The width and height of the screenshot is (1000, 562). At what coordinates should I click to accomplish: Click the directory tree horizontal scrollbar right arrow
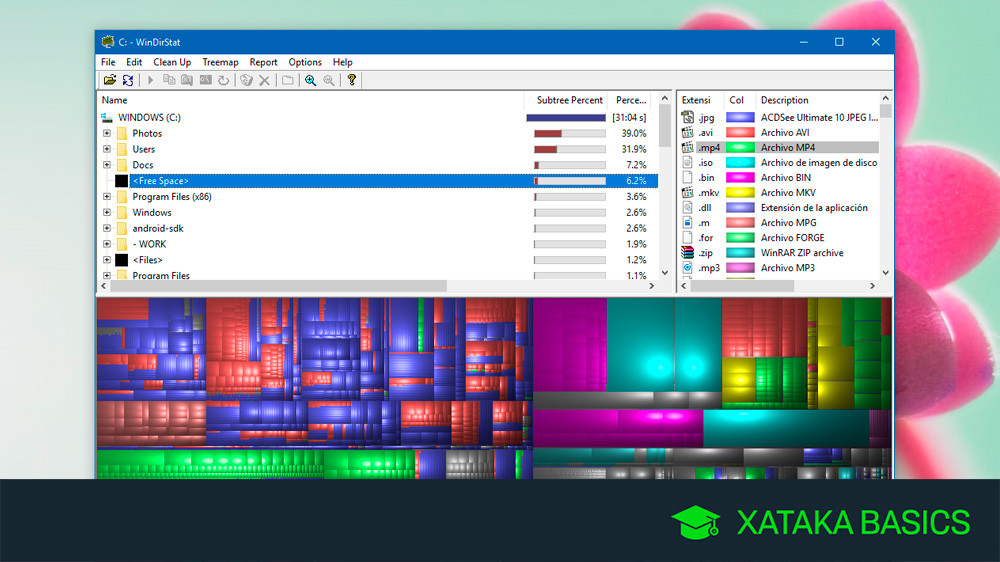click(x=651, y=286)
